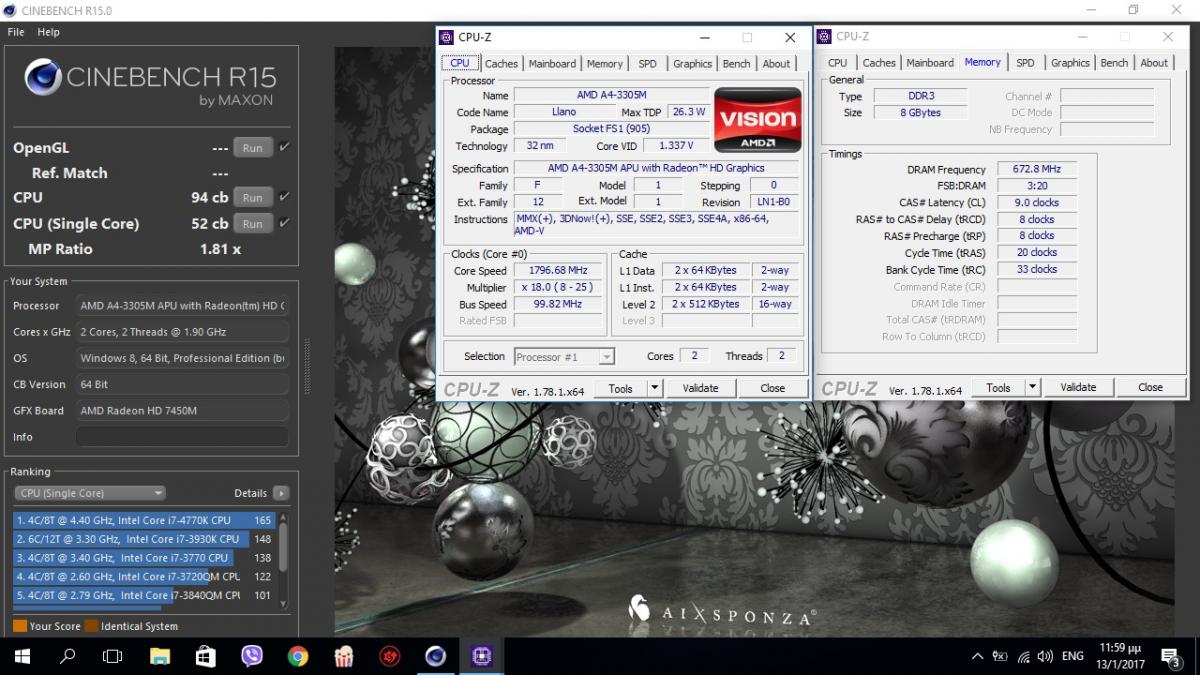The height and width of the screenshot is (675, 1200).
Task: Open Tools dropdown arrow in left CPU-Z
Action: (x=655, y=388)
